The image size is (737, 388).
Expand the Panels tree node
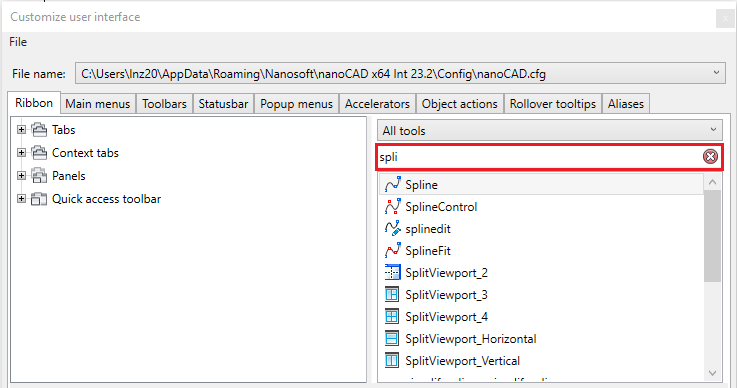coord(21,175)
